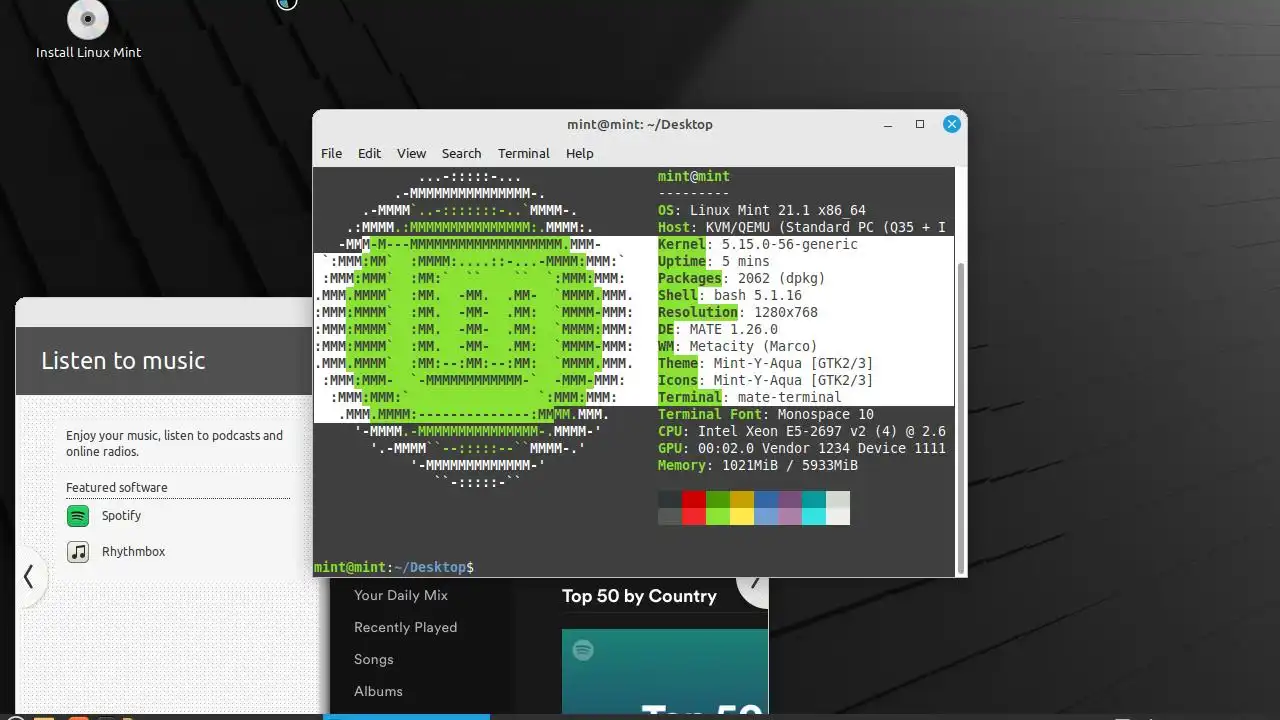Click the mint@mint:~/Desktop$ shell prompt
The width and height of the screenshot is (1280, 720).
tap(394, 567)
